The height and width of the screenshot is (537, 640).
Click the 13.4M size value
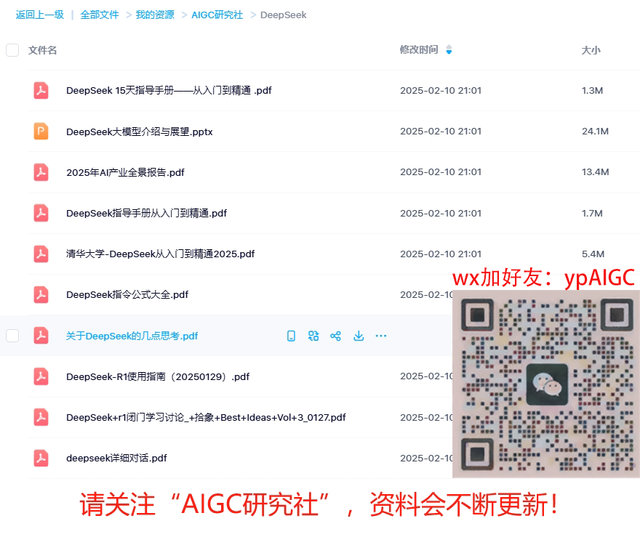pyautogui.click(x=595, y=172)
